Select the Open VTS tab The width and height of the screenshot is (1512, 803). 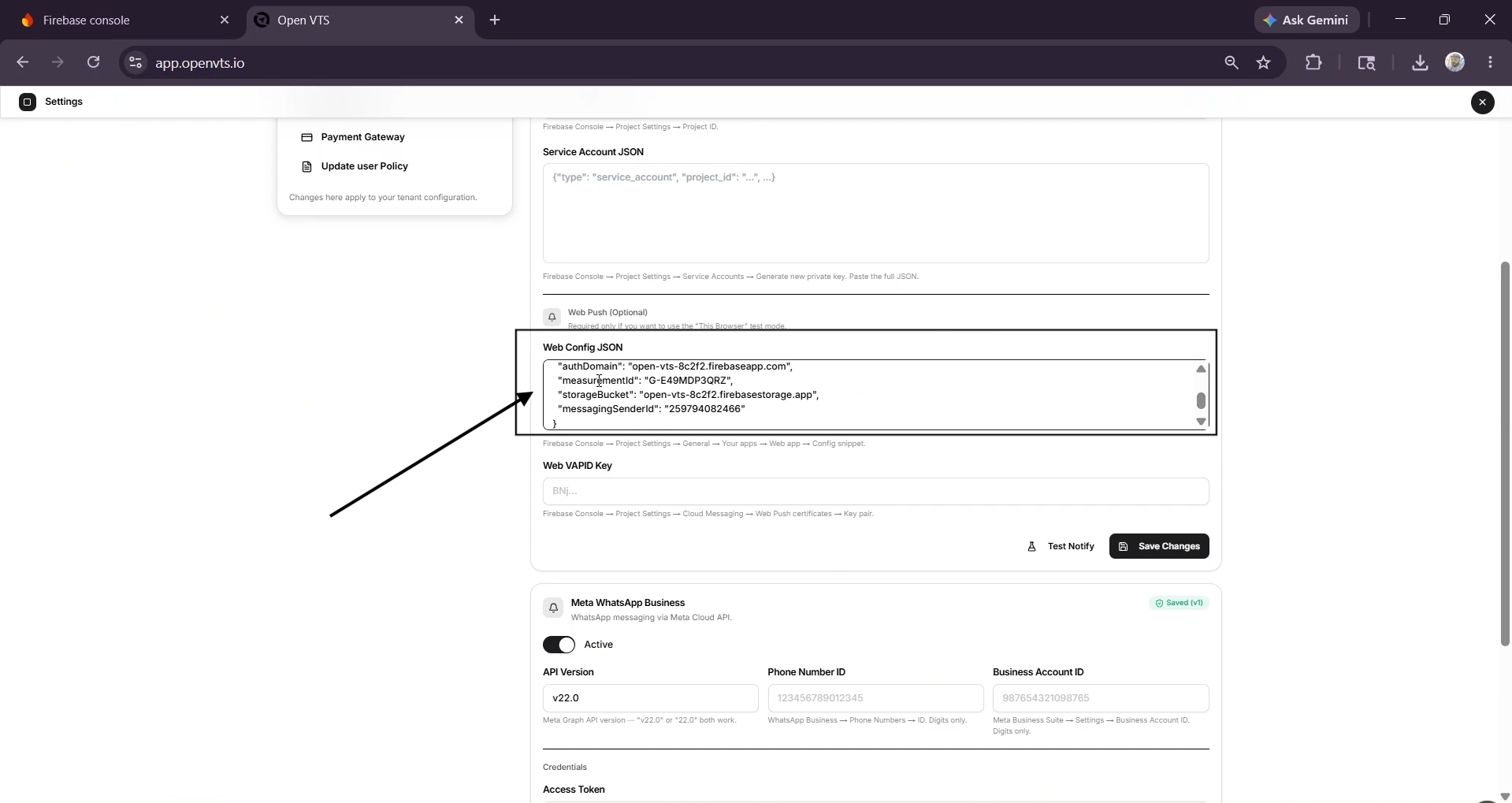pos(360,20)
